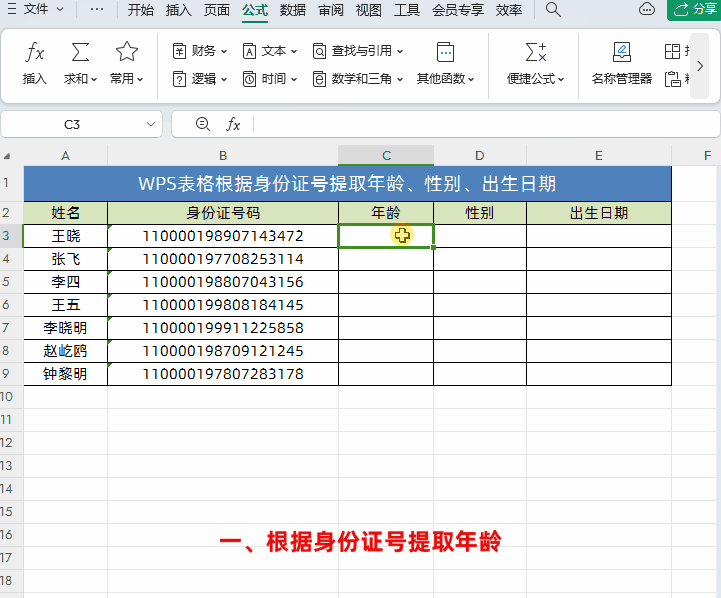Click the hamburger File menu icon

pos(12,9)
